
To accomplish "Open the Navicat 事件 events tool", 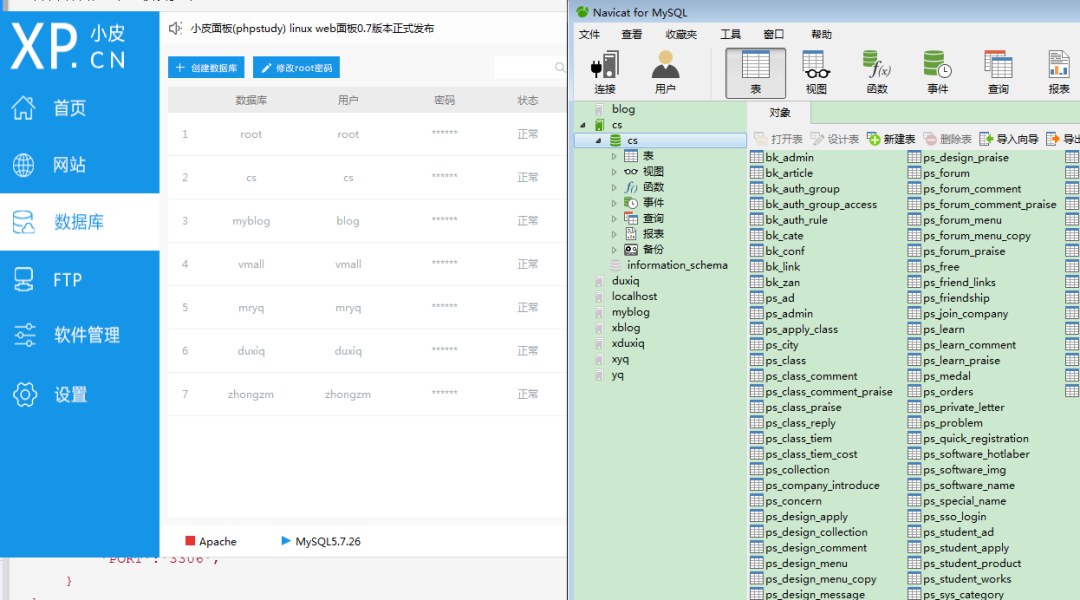I will click(x=937, y=72).
